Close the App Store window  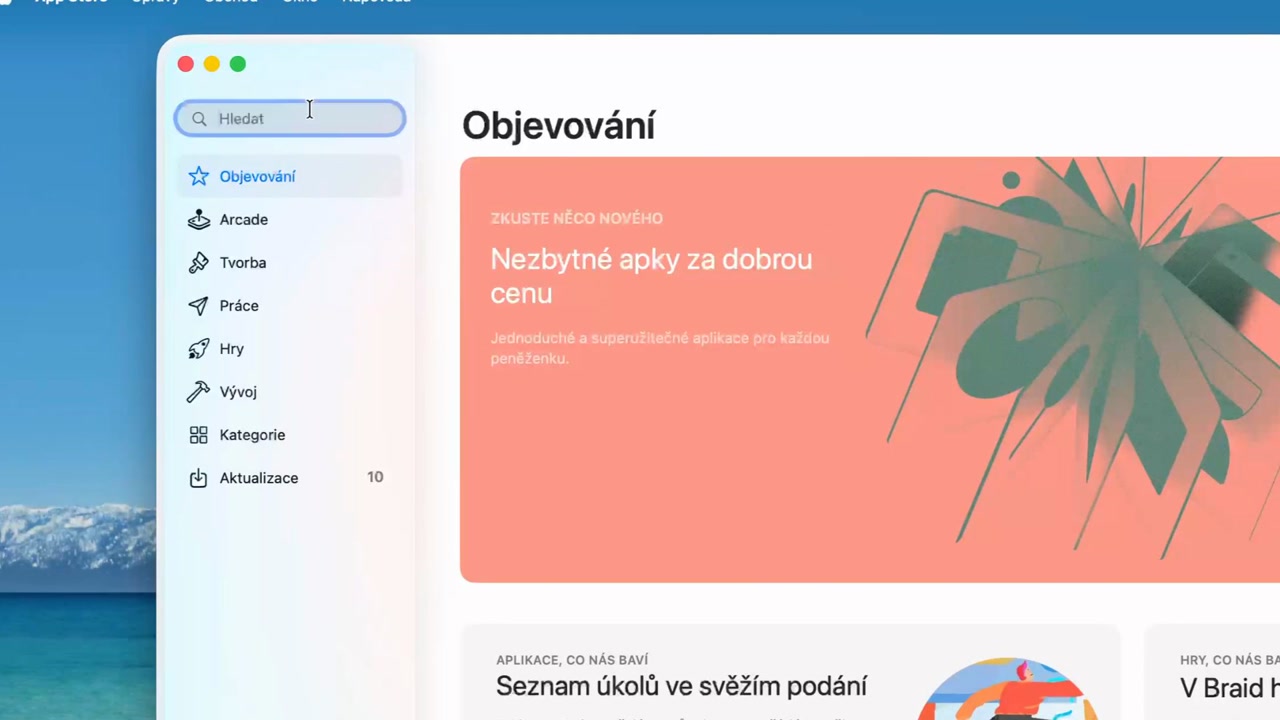186,64
